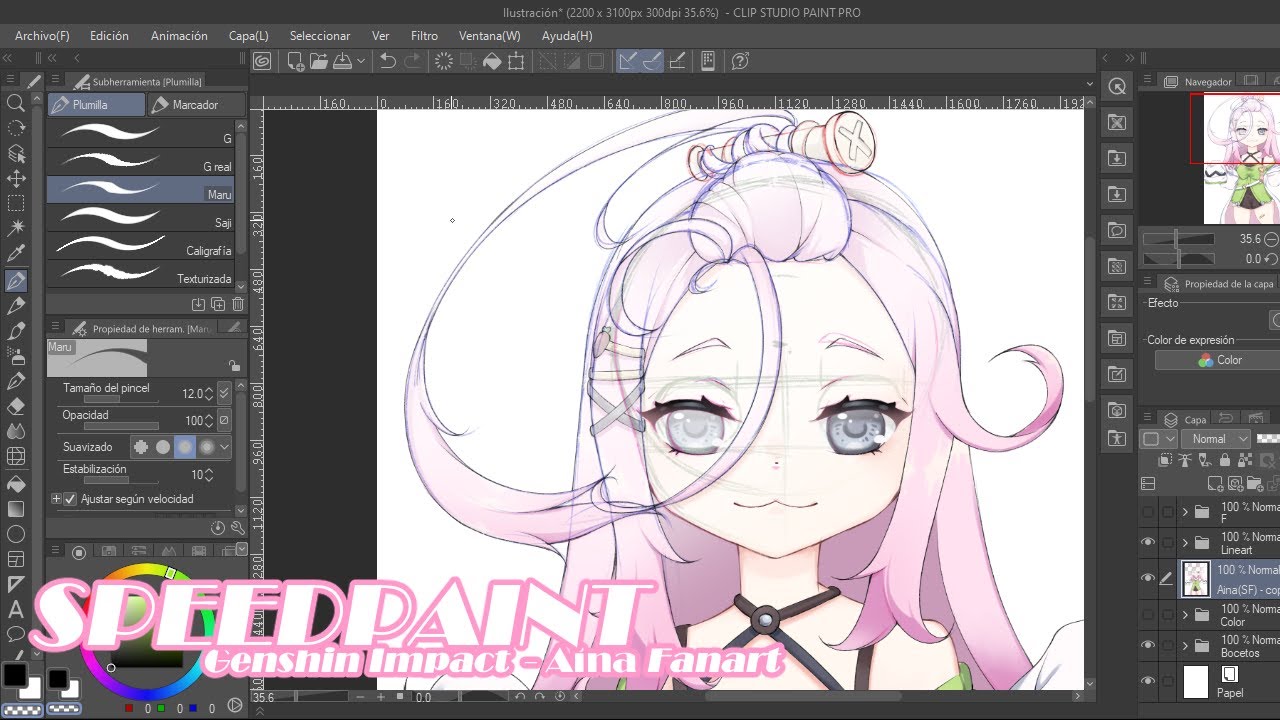Open the Filtro menu
The height and width of the screenshot is (720, 1280).
point(424,36)
